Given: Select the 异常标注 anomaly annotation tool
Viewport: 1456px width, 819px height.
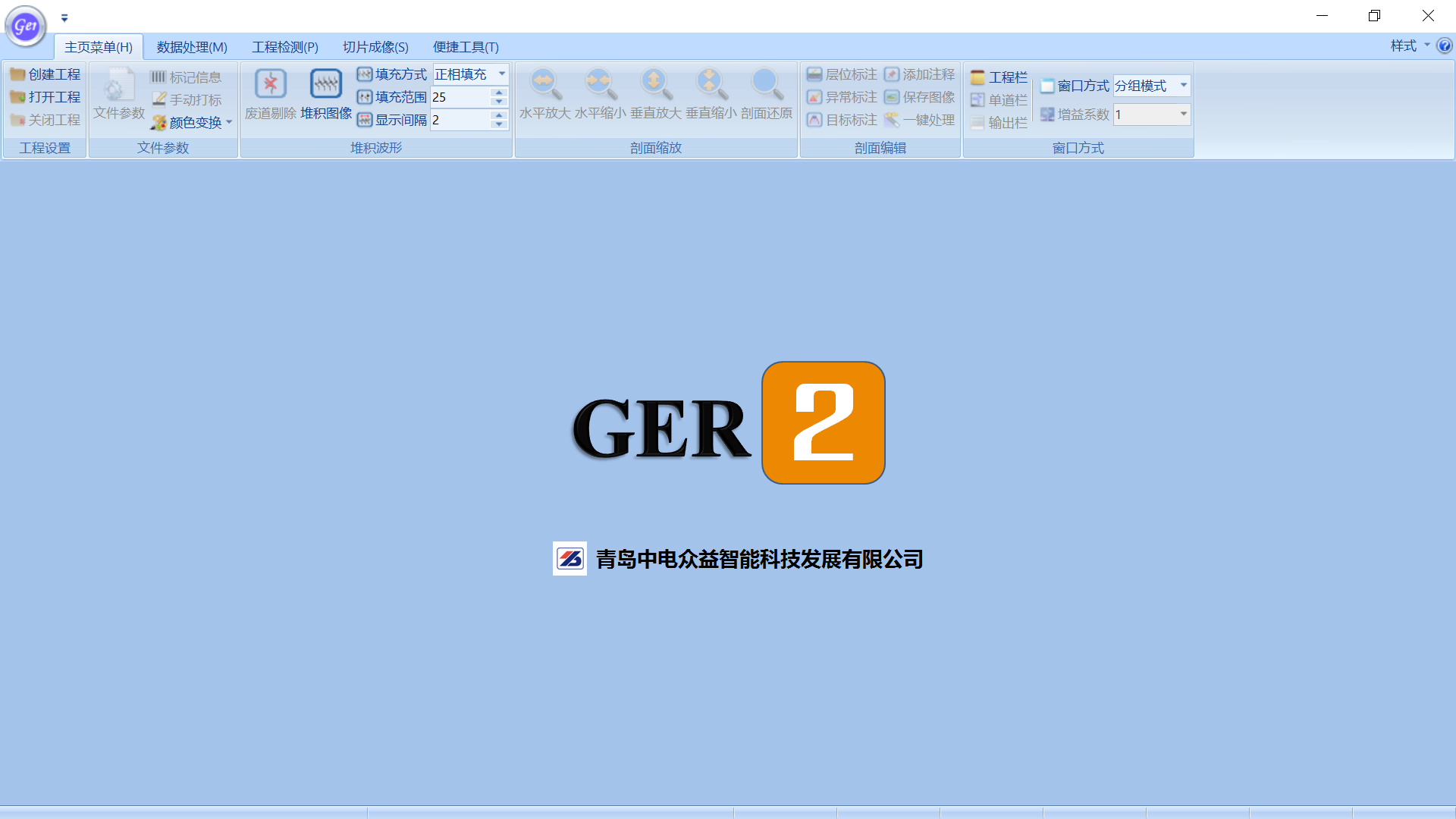Looking at the screenshot, I should (x=842, y=97).
